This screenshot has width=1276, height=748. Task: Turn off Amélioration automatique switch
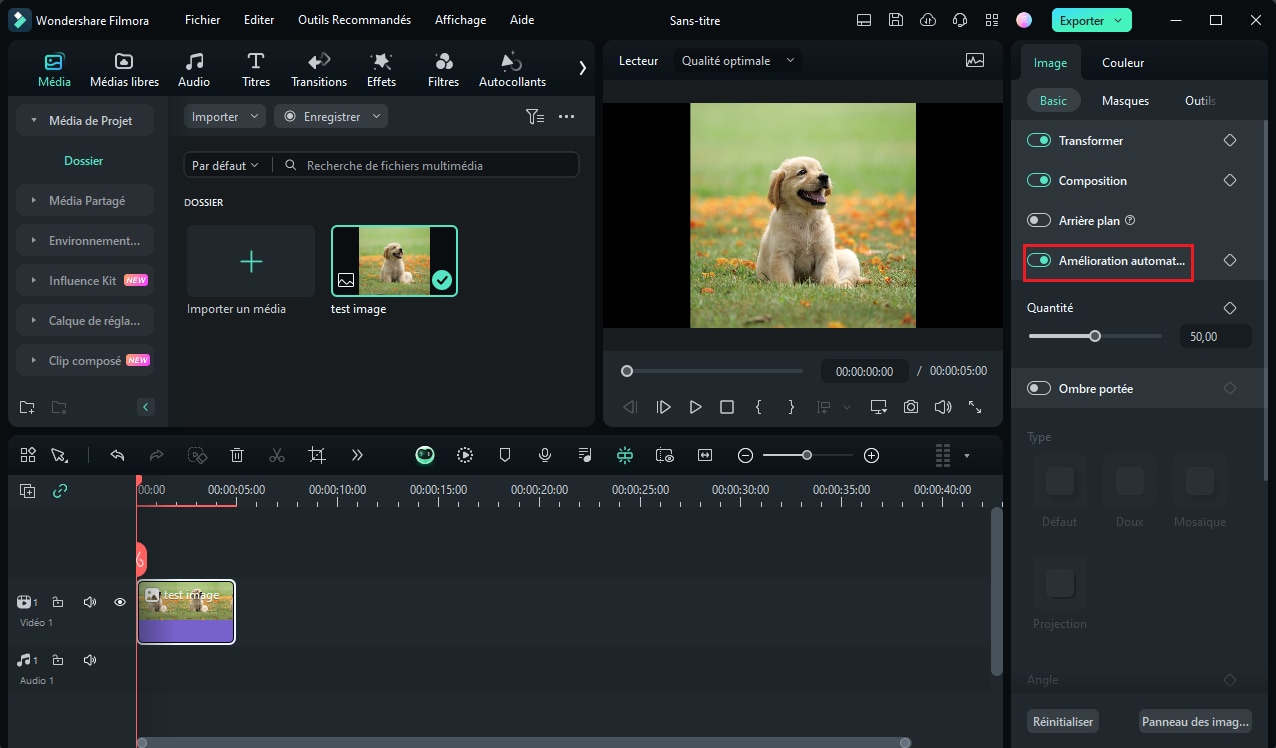point(1039,260)
